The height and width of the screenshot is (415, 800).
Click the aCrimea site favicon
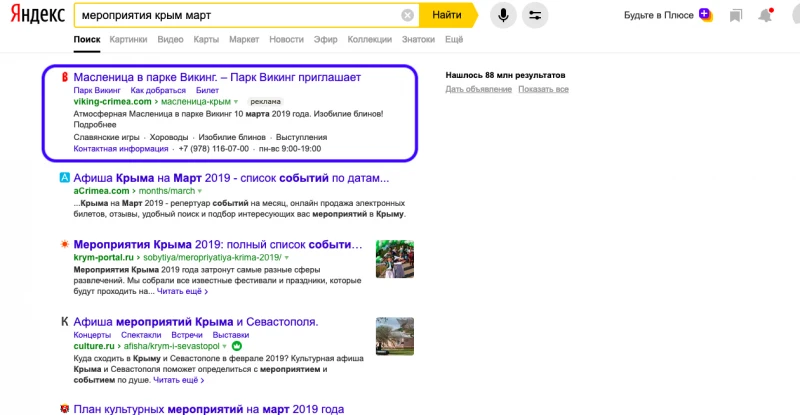pos(64,178)
